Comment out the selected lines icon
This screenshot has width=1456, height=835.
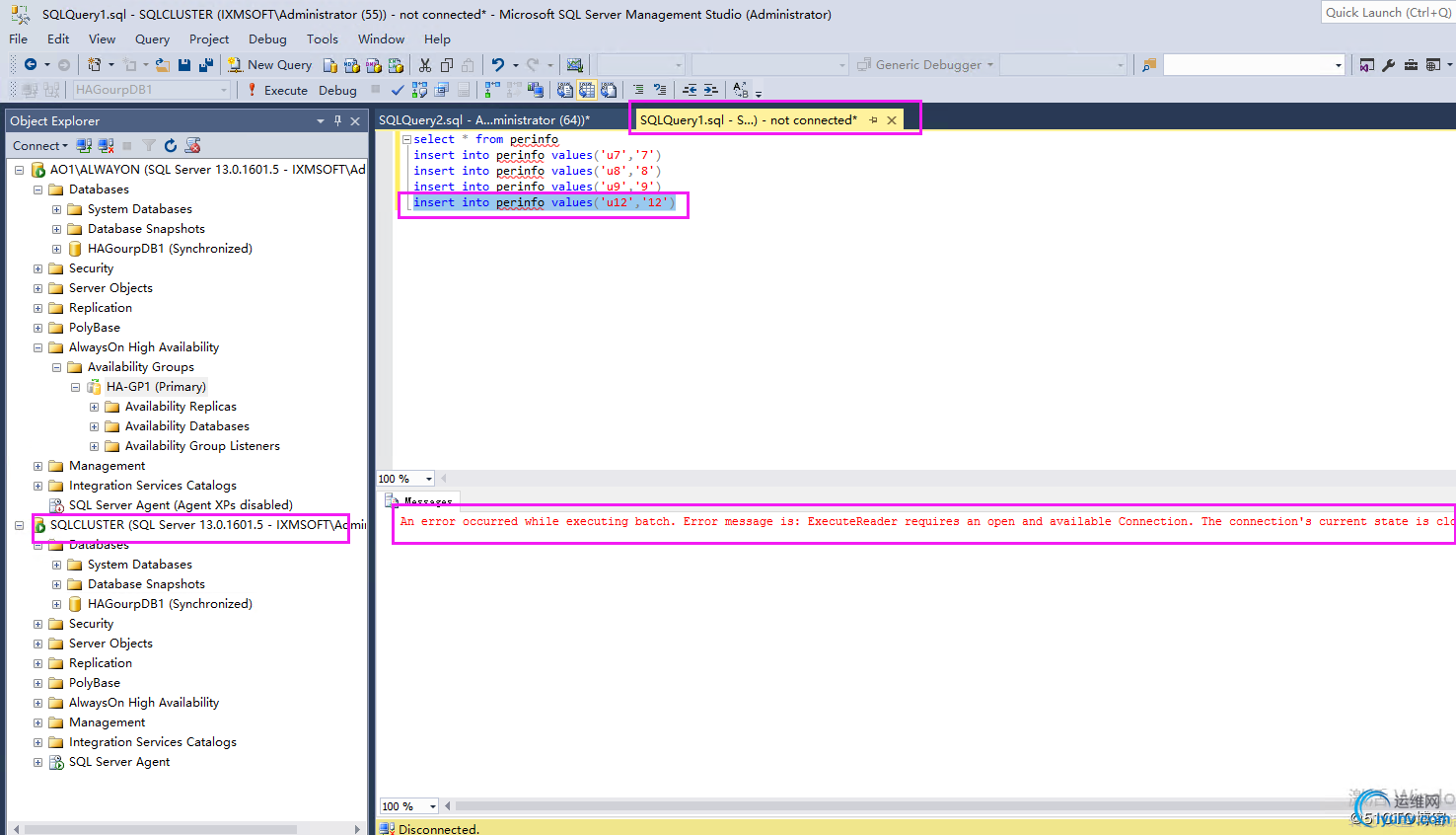point(638,90)
